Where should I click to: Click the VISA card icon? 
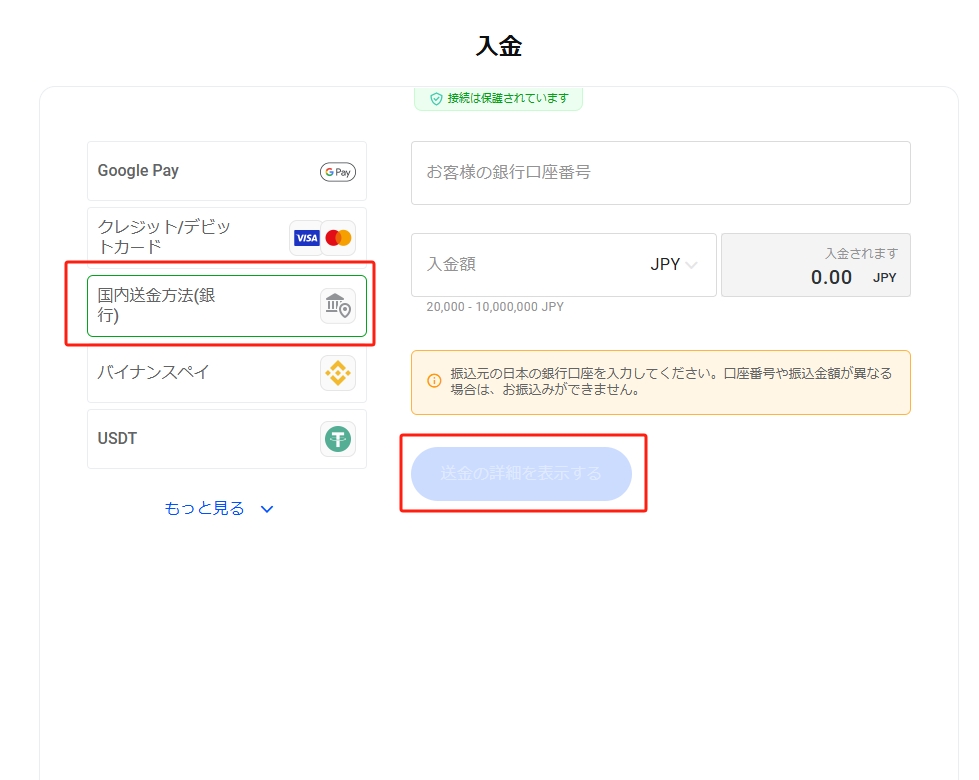(x=306, y=238)
